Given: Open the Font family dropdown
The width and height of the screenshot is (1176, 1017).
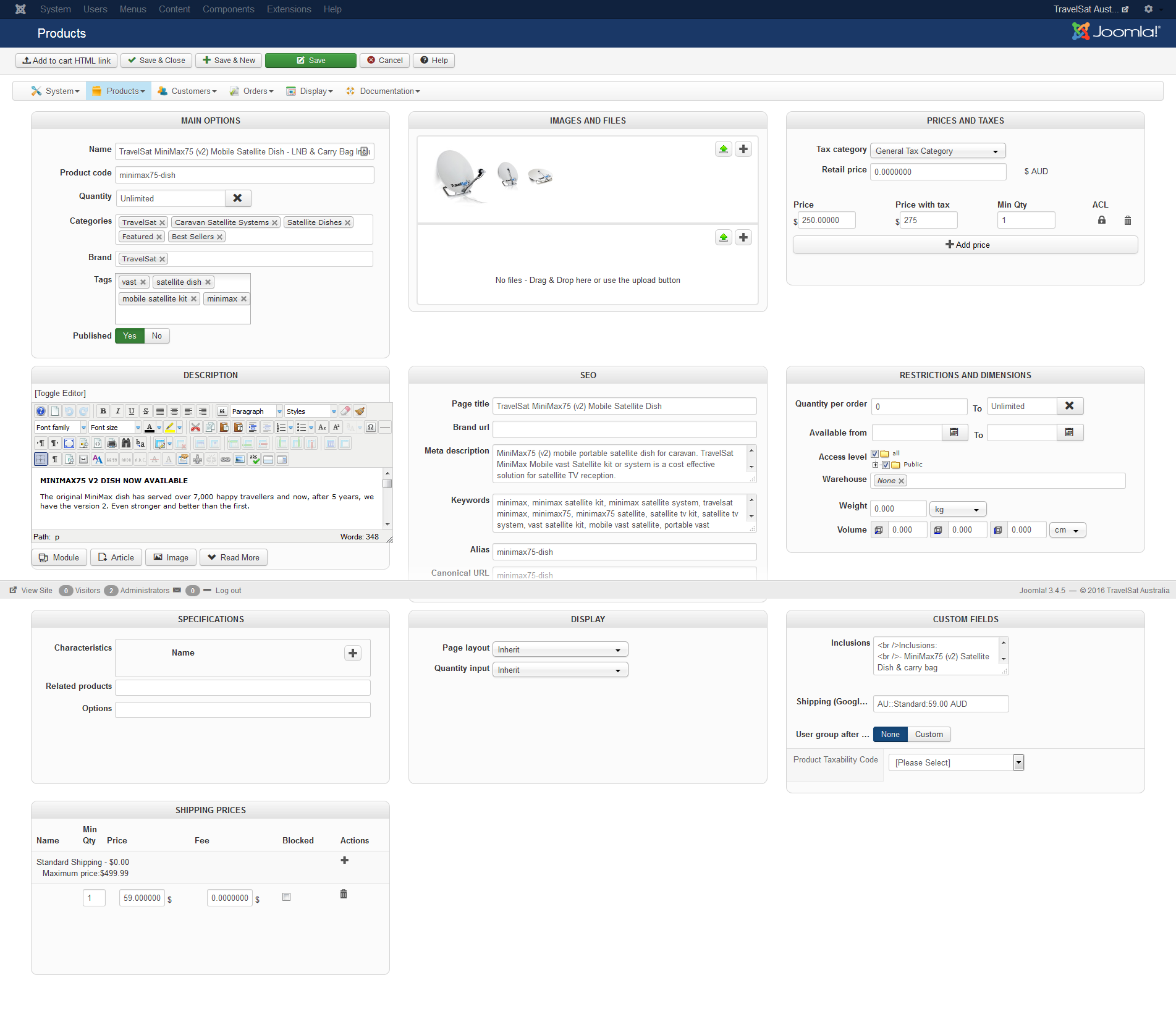Looking at the screenshot, I should pos(61,428).
